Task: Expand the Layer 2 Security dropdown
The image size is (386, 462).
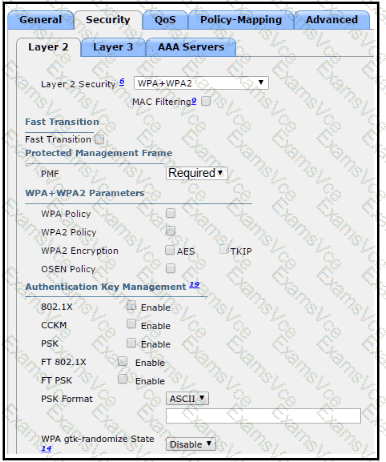Action: coord(201,83)
